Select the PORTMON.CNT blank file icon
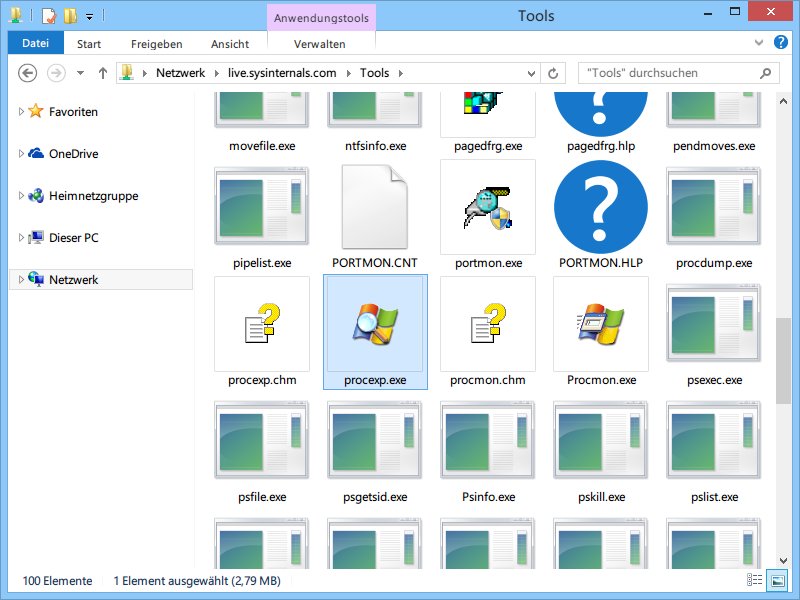Screen dimensions: 800x600 [375, 207]
